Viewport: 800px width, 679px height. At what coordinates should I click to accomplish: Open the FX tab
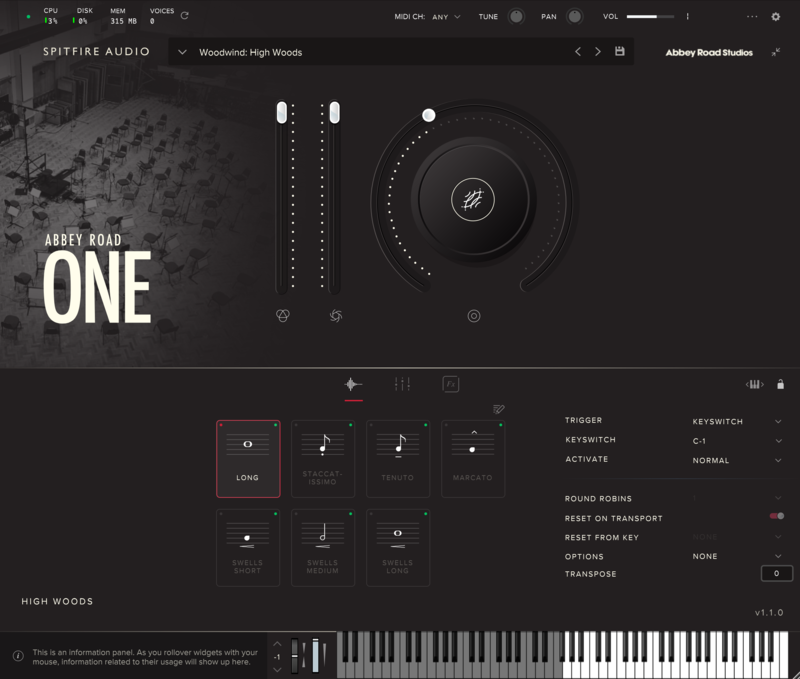[x=451, y=384]
